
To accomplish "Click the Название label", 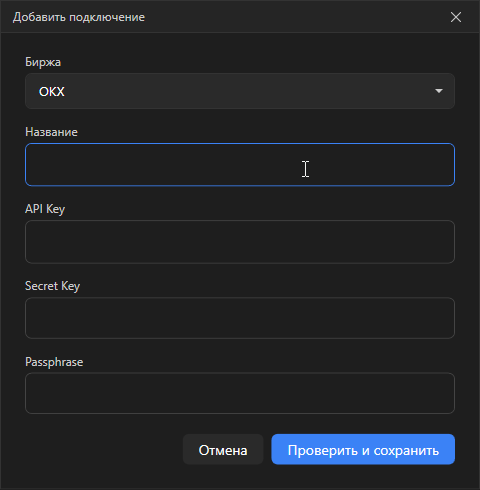I will click(x=51, y=132).
